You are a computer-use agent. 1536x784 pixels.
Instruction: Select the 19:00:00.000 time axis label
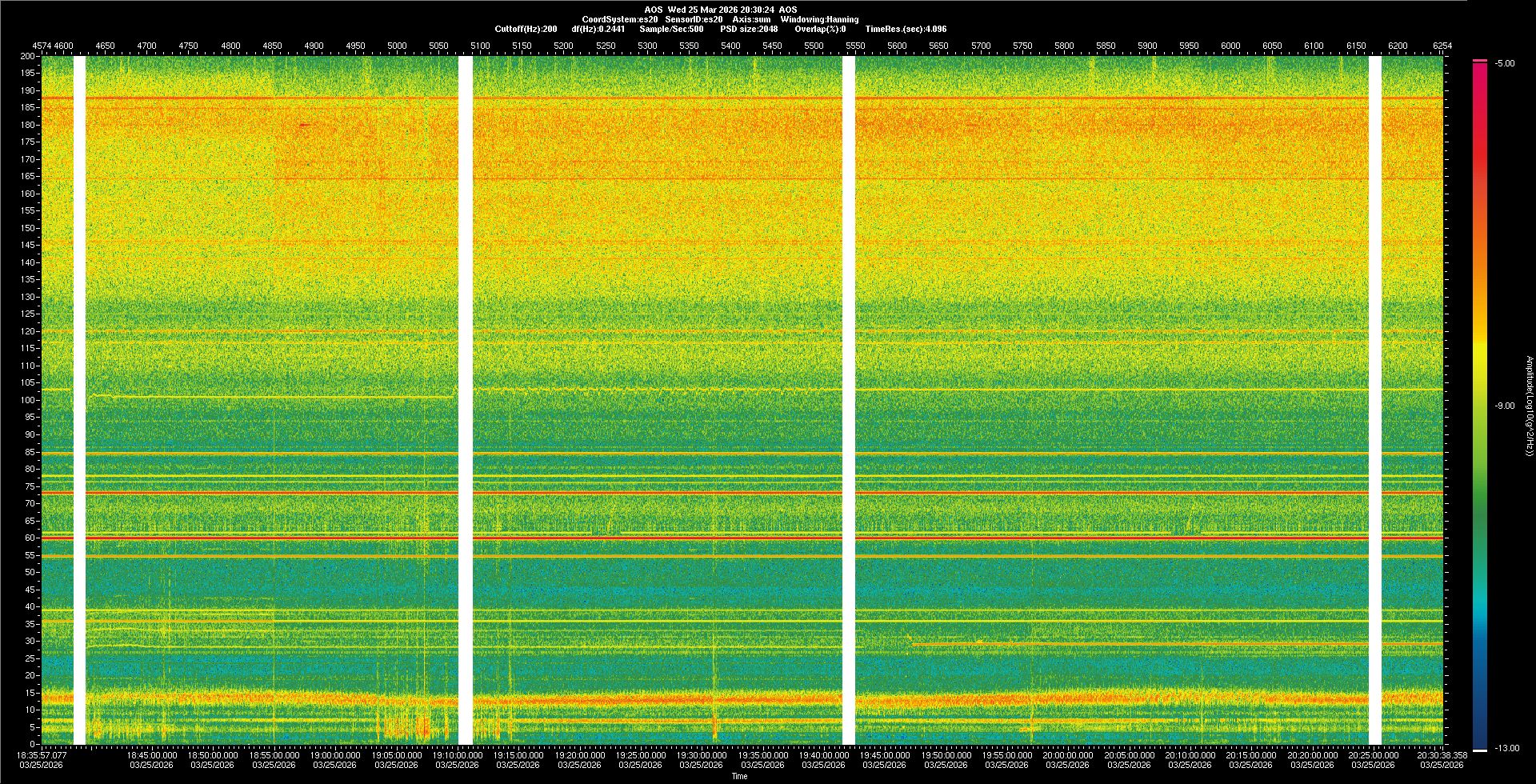[334, 755]
